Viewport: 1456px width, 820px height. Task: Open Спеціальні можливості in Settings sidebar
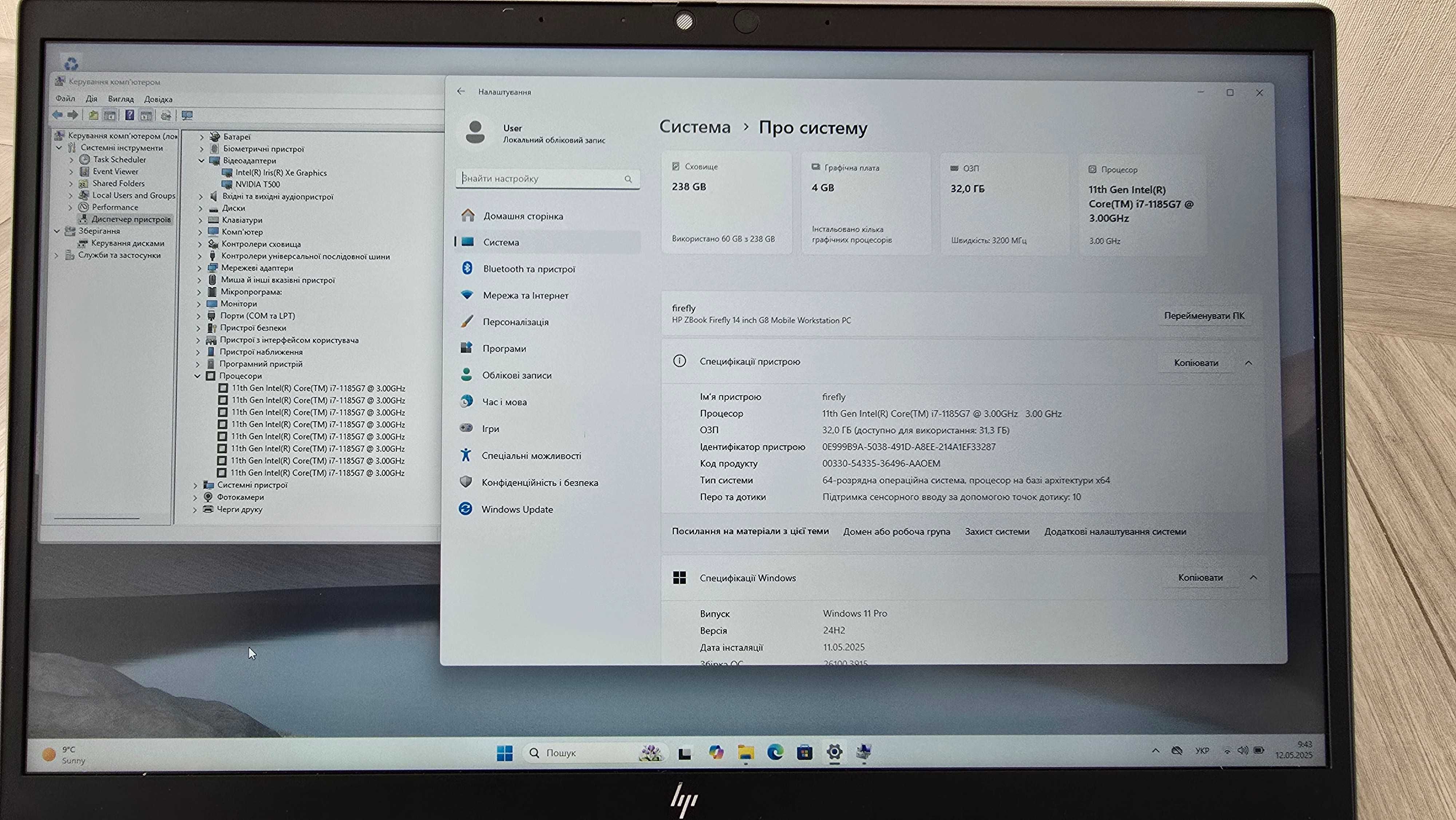(x=531, y=455)
